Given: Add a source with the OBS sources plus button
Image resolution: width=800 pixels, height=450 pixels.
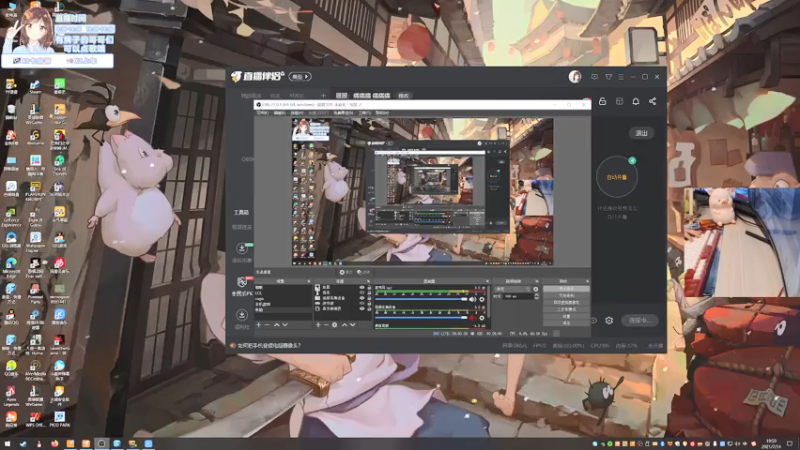Looking at the screenshot, I should pos(318,324).
